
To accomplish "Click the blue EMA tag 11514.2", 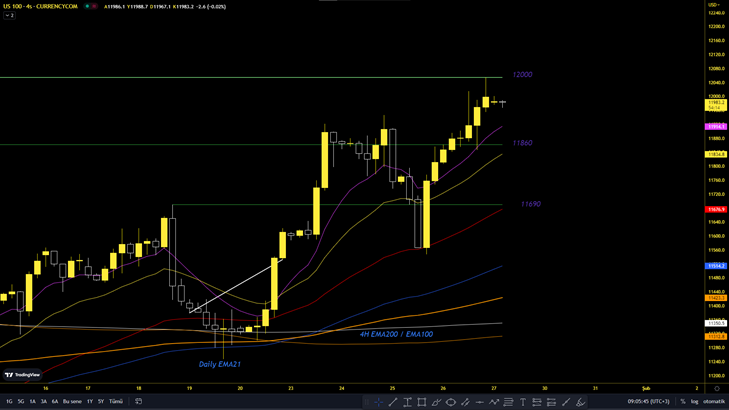I will [x=716, y=266].
